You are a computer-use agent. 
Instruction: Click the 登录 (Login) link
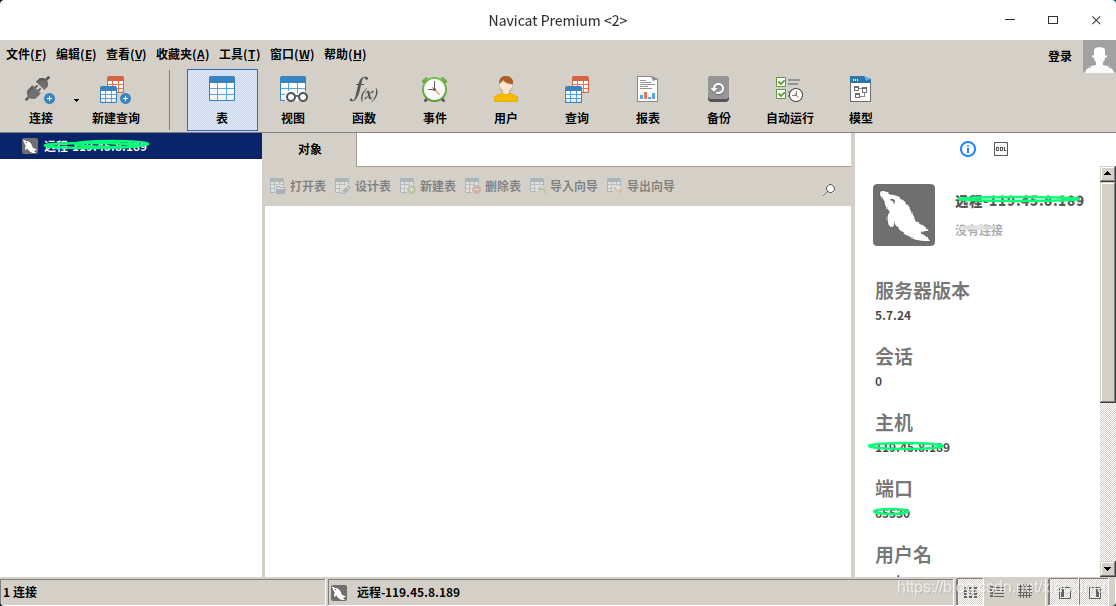click(1059, 56)
